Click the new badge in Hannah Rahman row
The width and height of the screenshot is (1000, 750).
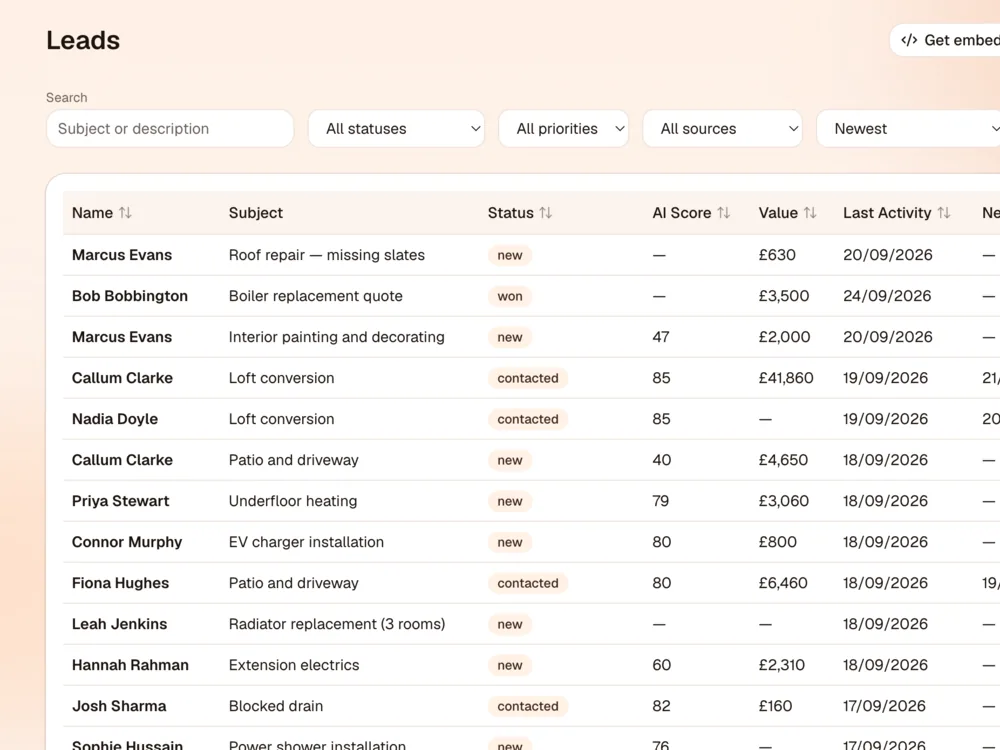click(510, 665)
